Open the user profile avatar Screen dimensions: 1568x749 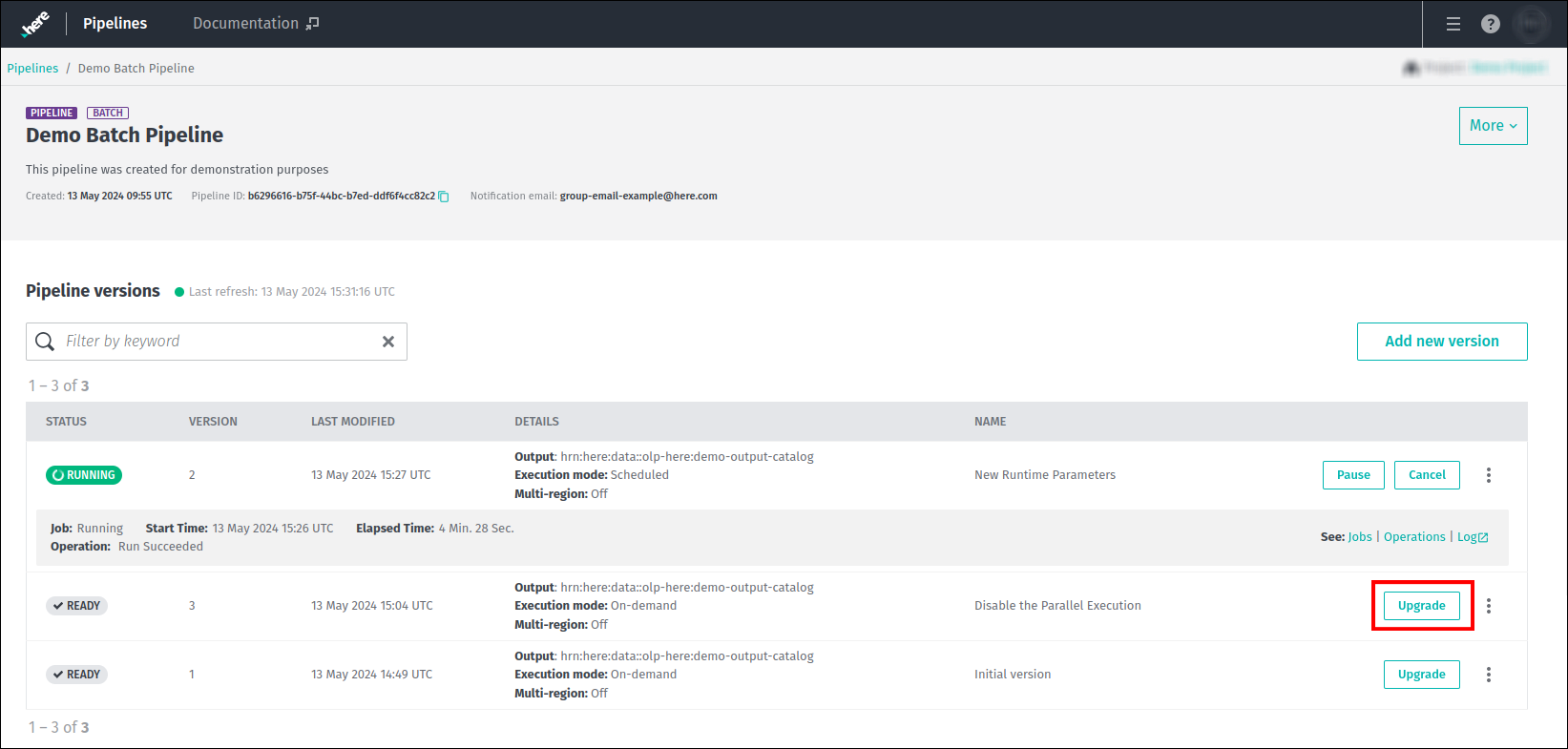[1533, 24]
